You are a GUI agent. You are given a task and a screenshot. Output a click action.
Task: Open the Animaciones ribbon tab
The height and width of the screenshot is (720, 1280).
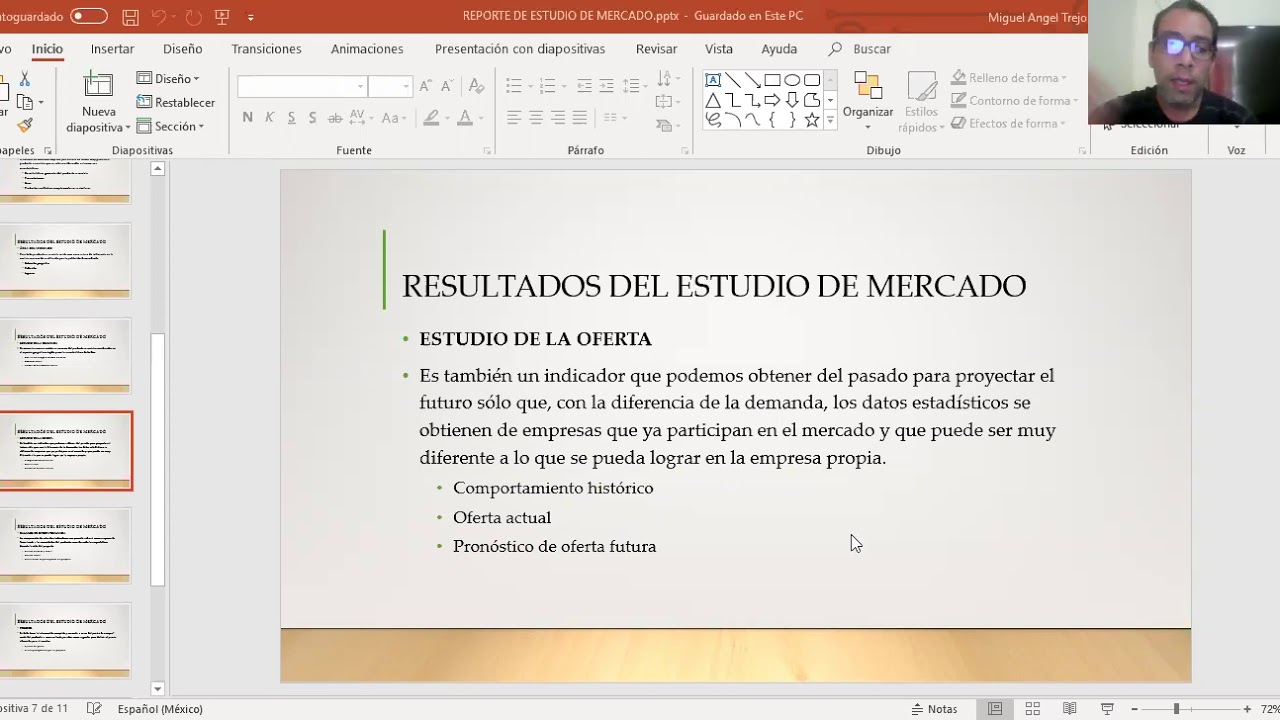tap(367, 49)
